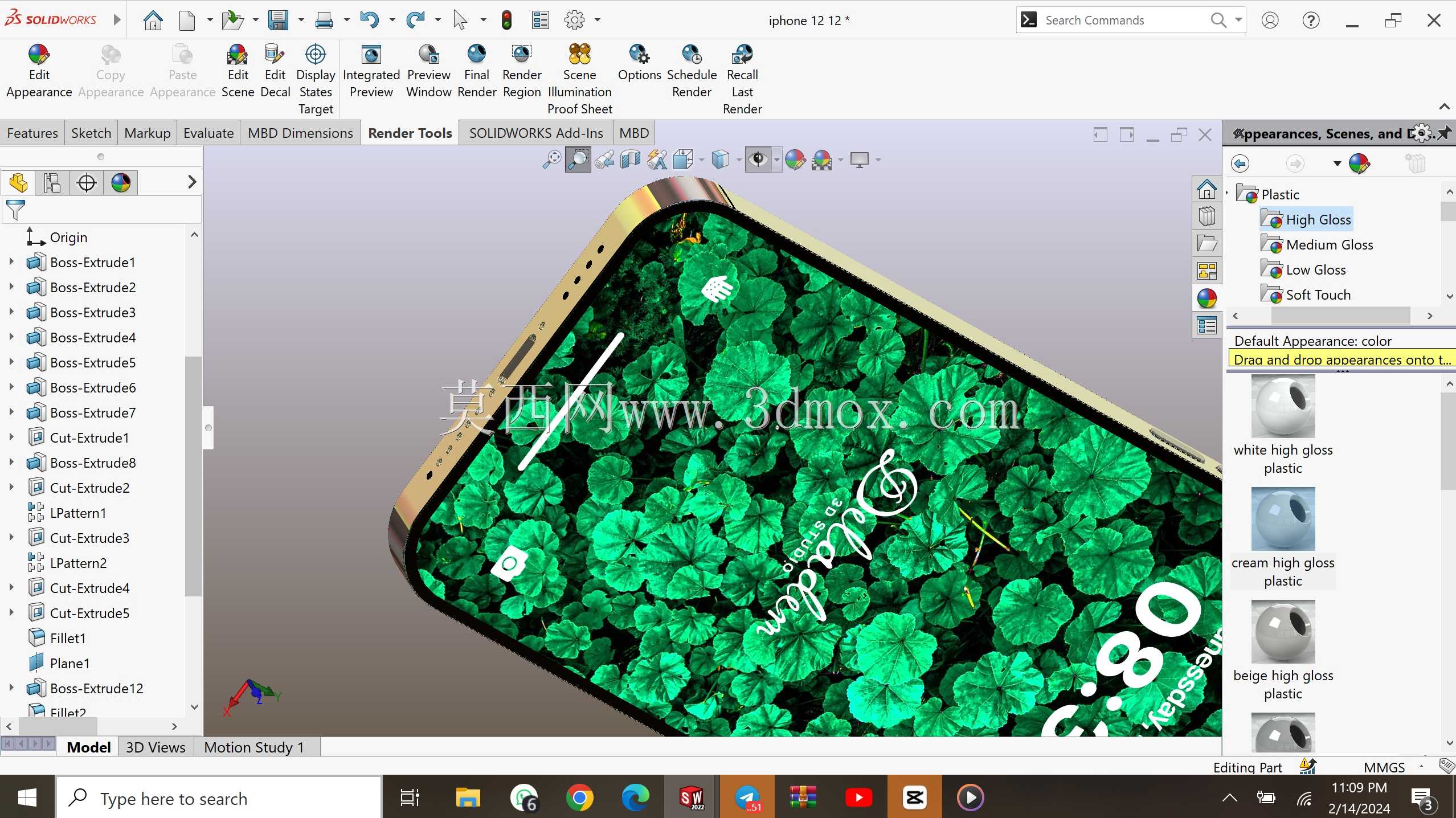1456x818 pixels.
Task: Expand the Cut-Extrude1 feature
Action: point(11,437)
